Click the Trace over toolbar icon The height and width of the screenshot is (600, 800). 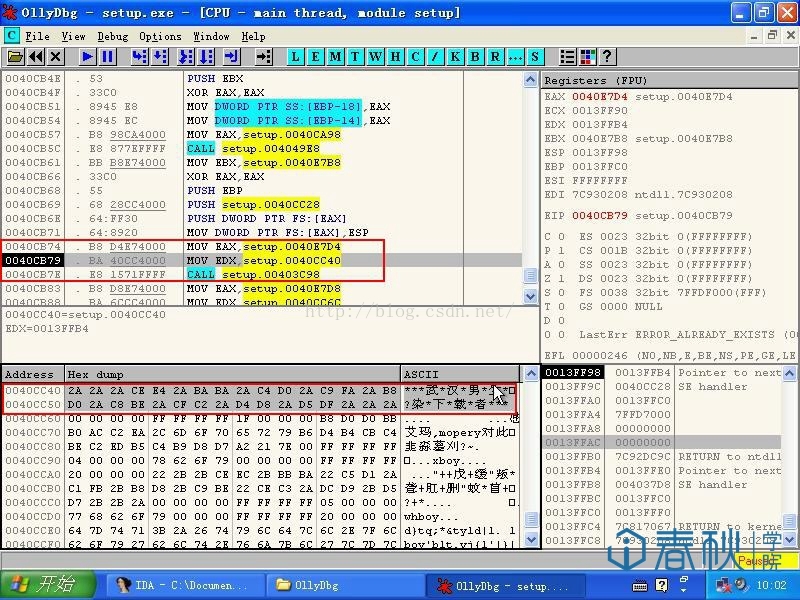point(206,56)
